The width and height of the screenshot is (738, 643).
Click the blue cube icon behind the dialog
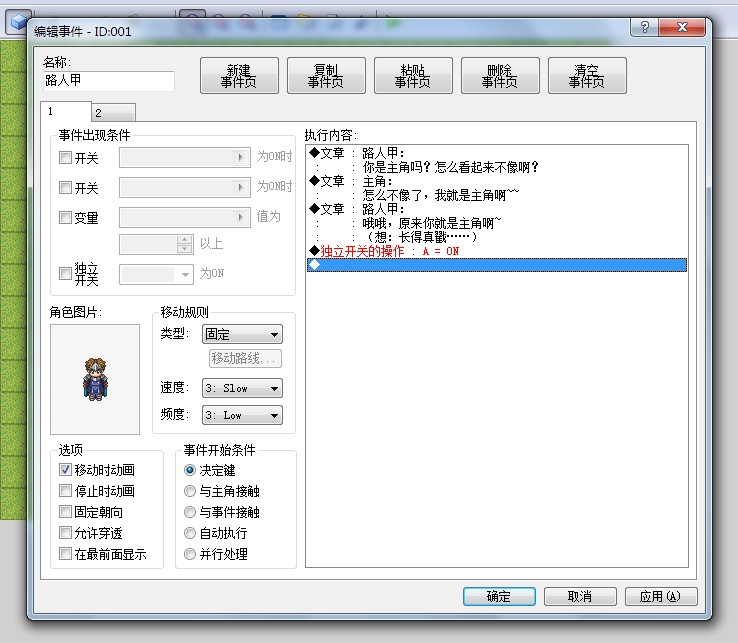(18, 22)
